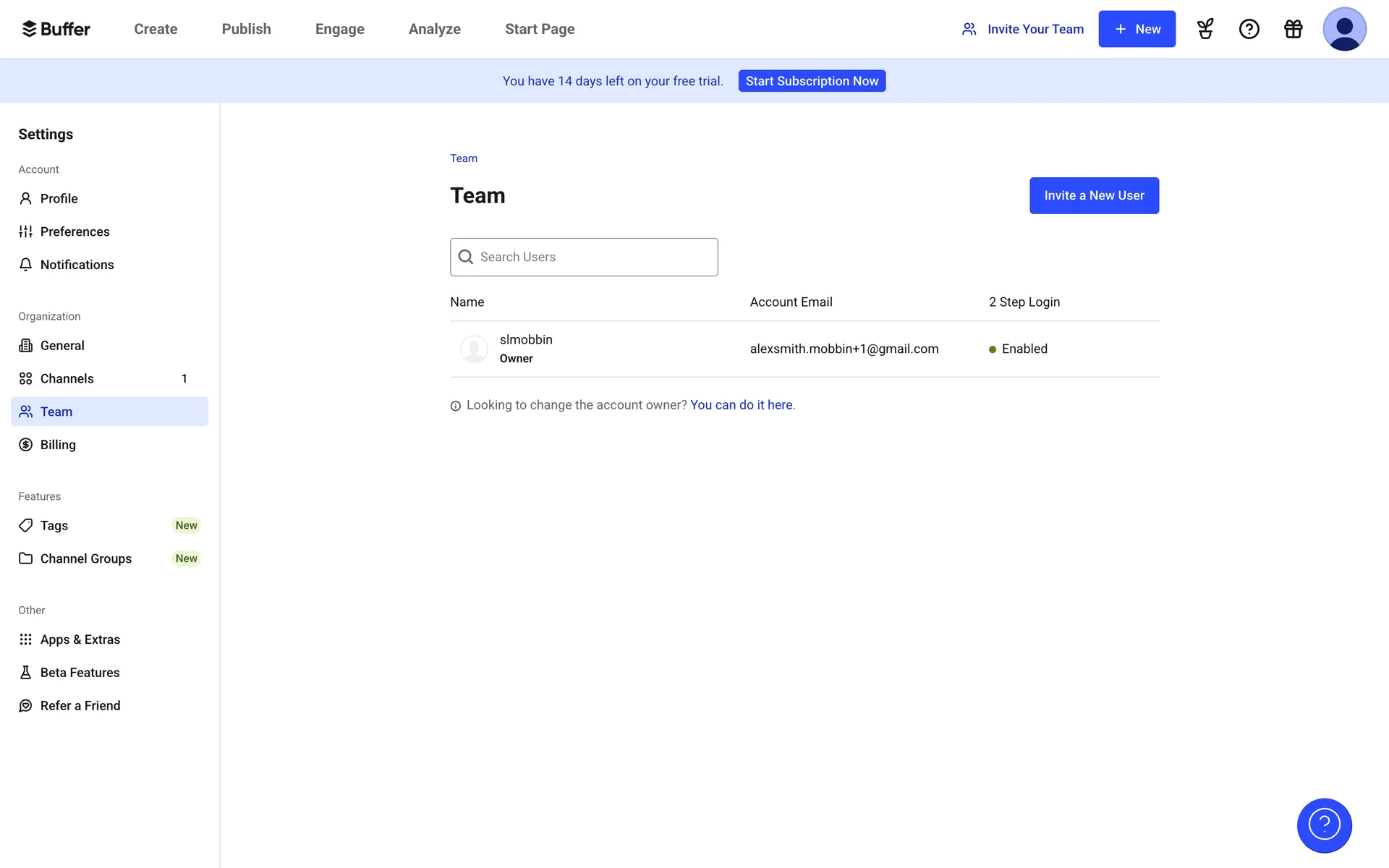The width and height of the screenshot is (1389, 868).
Task: Switch to the Analyze tab
Action: (434, 29)
